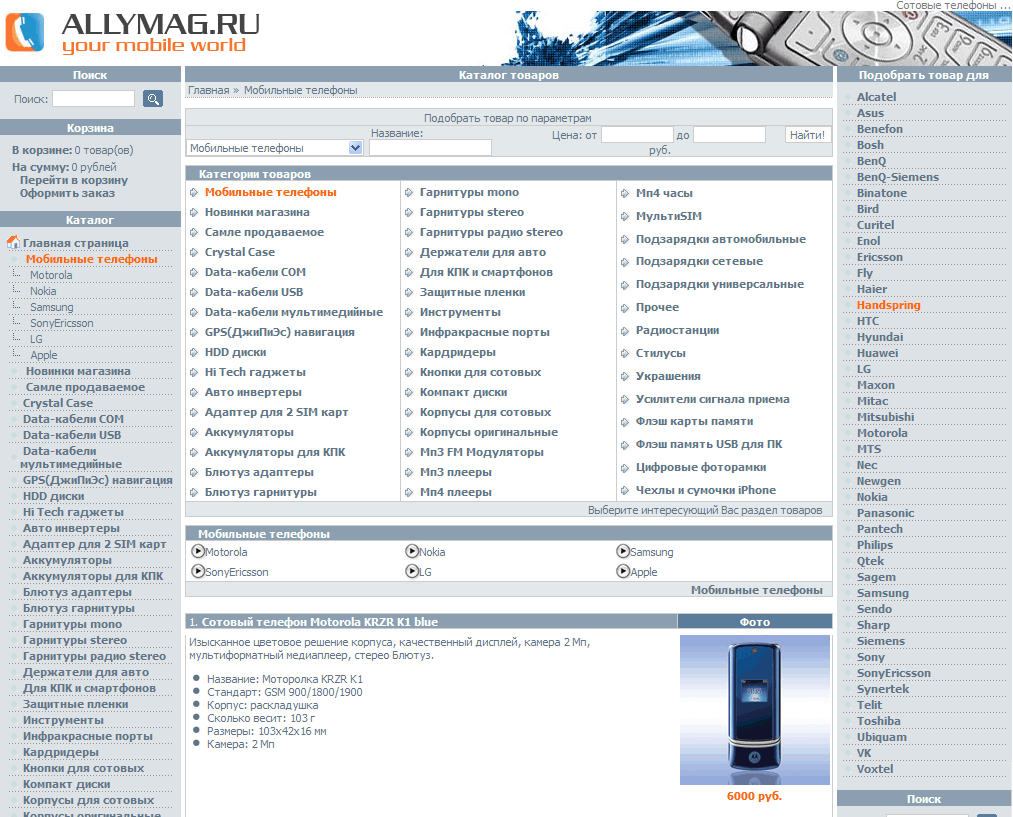Click the ALLYMAG.RU phone logo icon
The height and width of the screenshot is (817, 1013).
pos(25,32)
